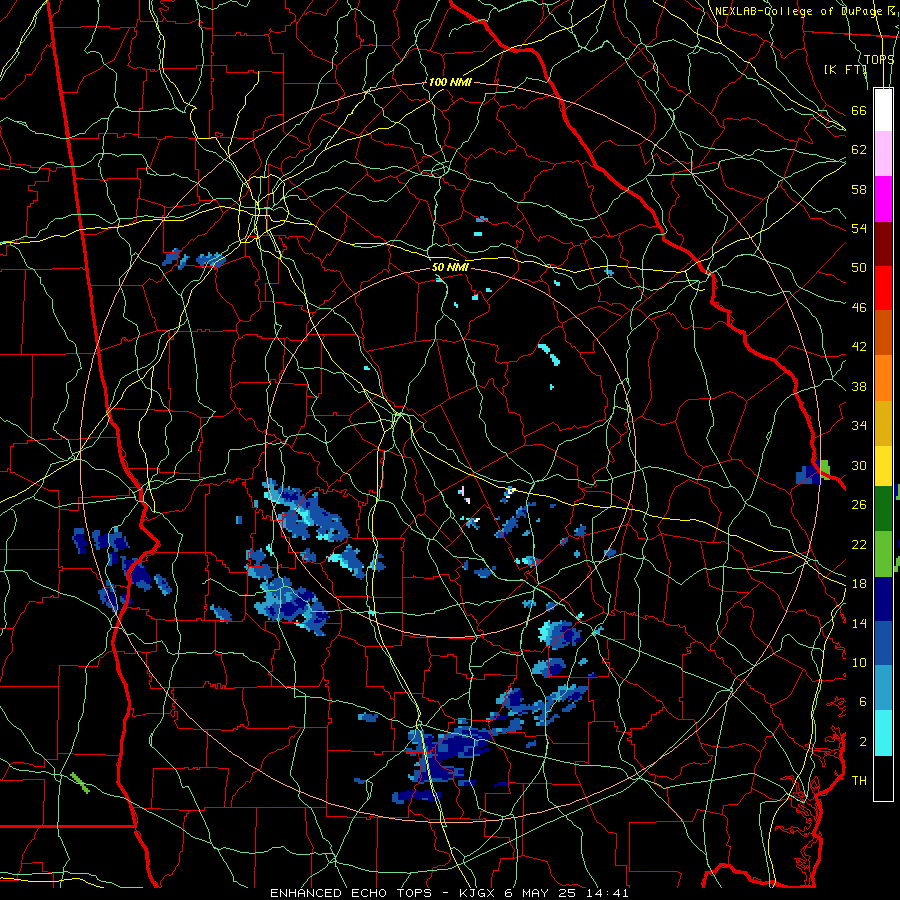Click the "2" legend value

click(863, 742)
